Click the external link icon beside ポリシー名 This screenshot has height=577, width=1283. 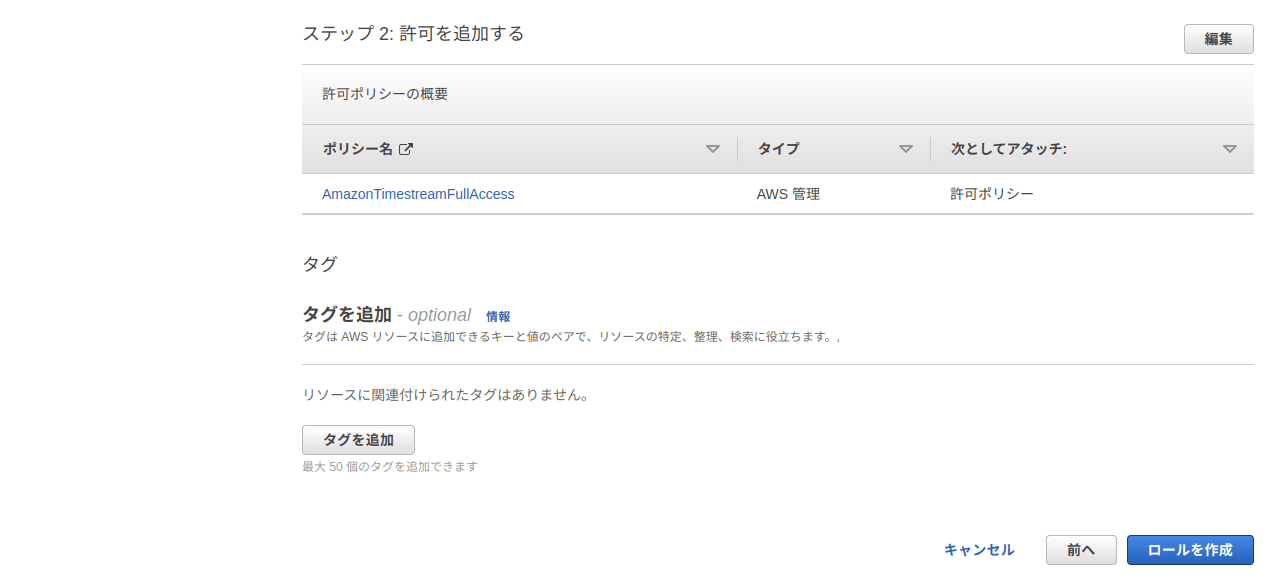coord(406,149)
